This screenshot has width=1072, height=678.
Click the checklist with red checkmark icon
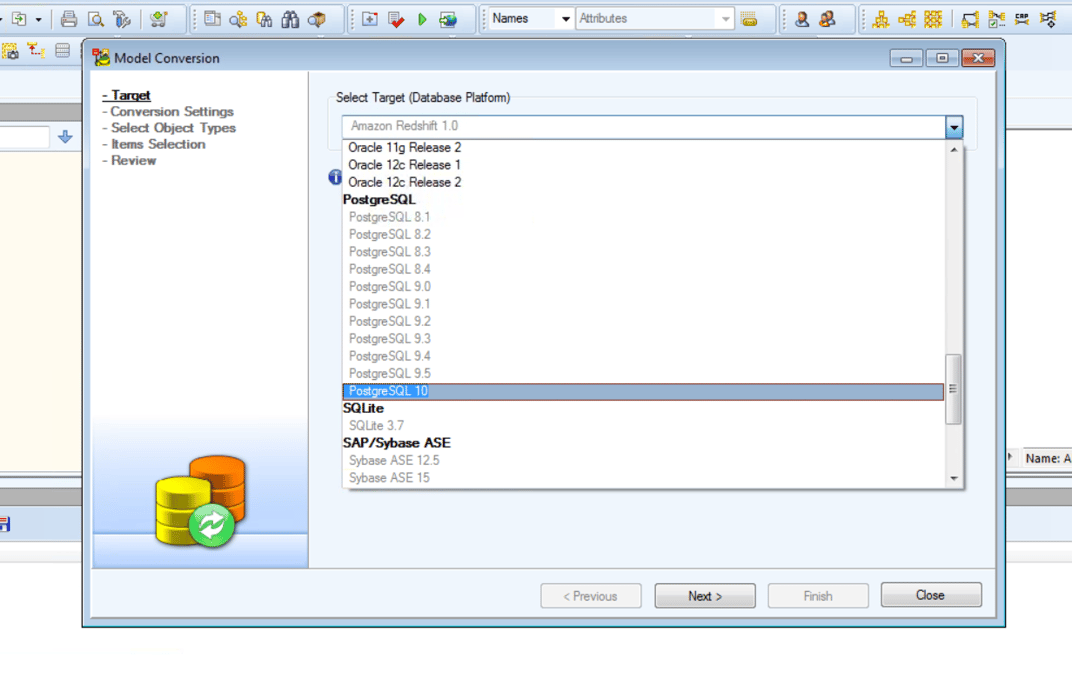[396, 19]
